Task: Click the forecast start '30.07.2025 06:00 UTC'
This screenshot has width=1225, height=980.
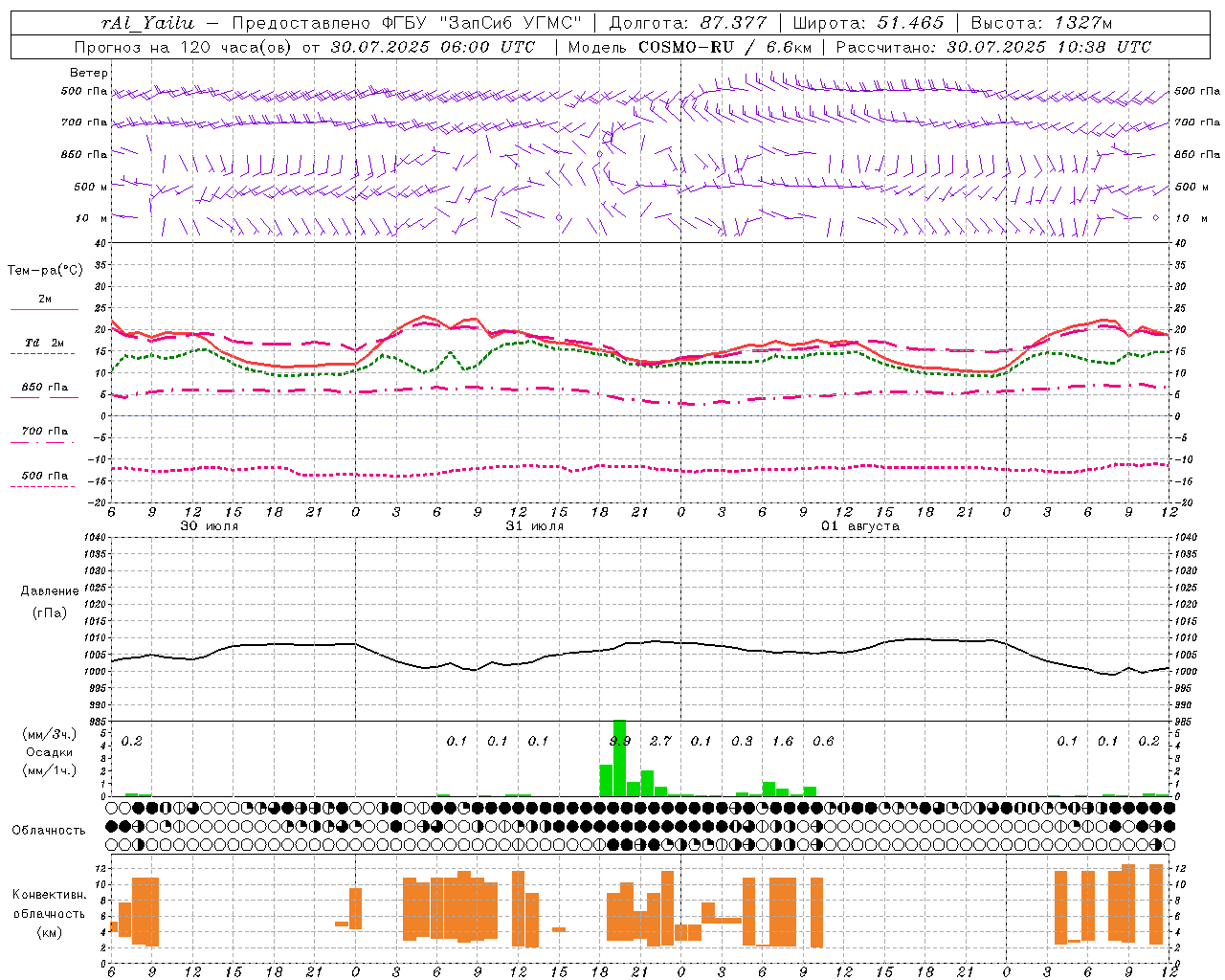Action: click(433, 47)
